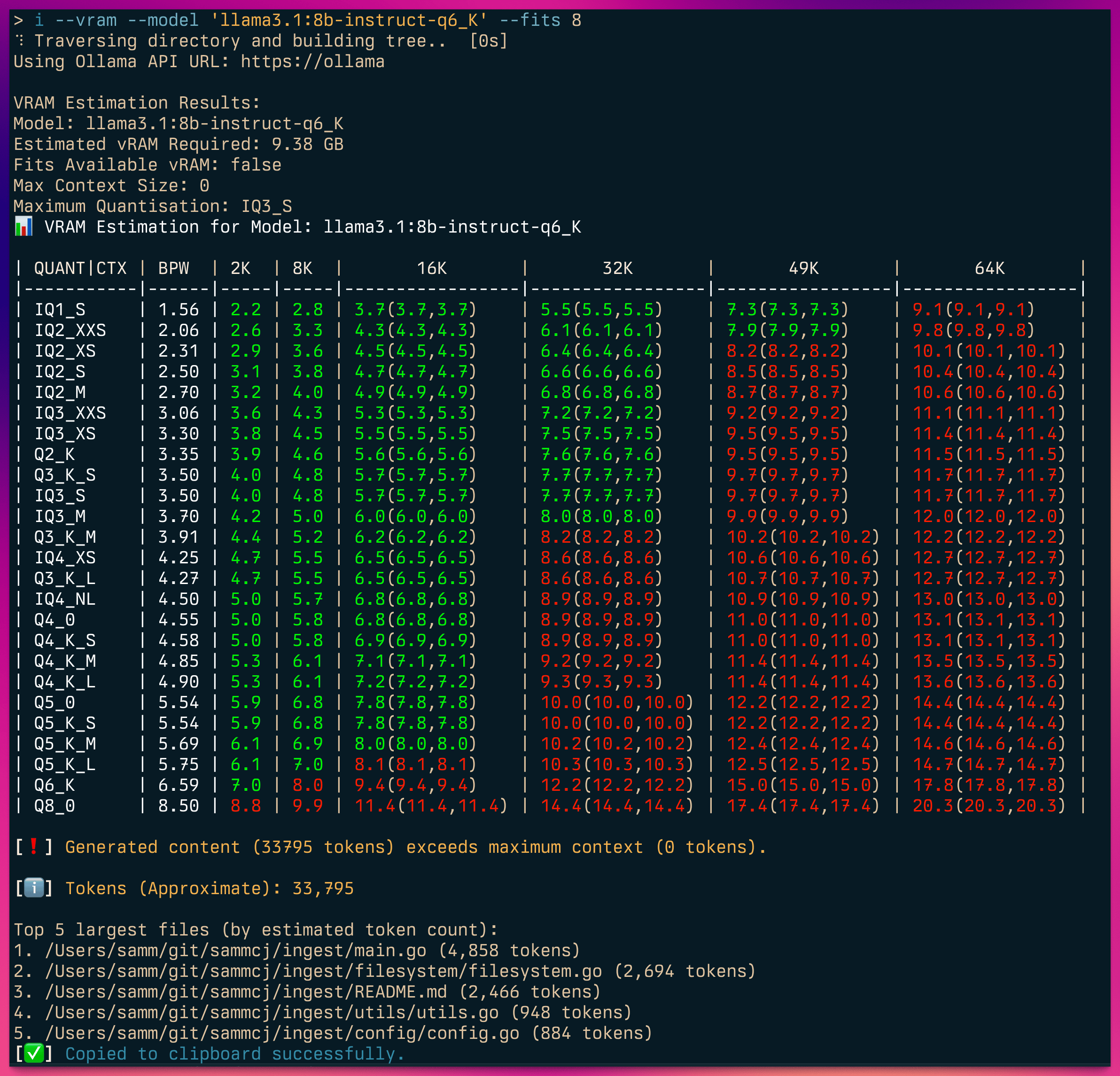
Task: Click the red exclamation warning icon
Action: click(x=34, y=846)
